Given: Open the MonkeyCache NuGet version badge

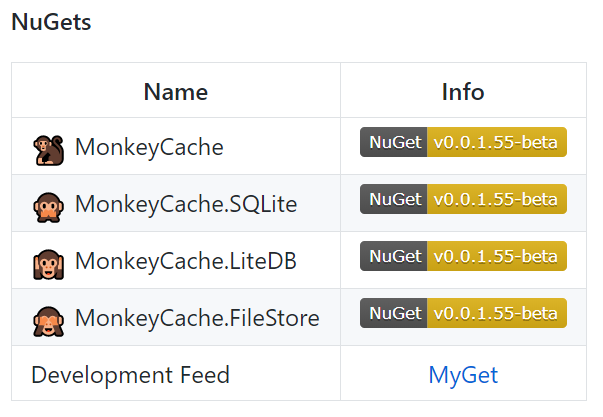Looking at the screenshot, I should tap(463, 142).
